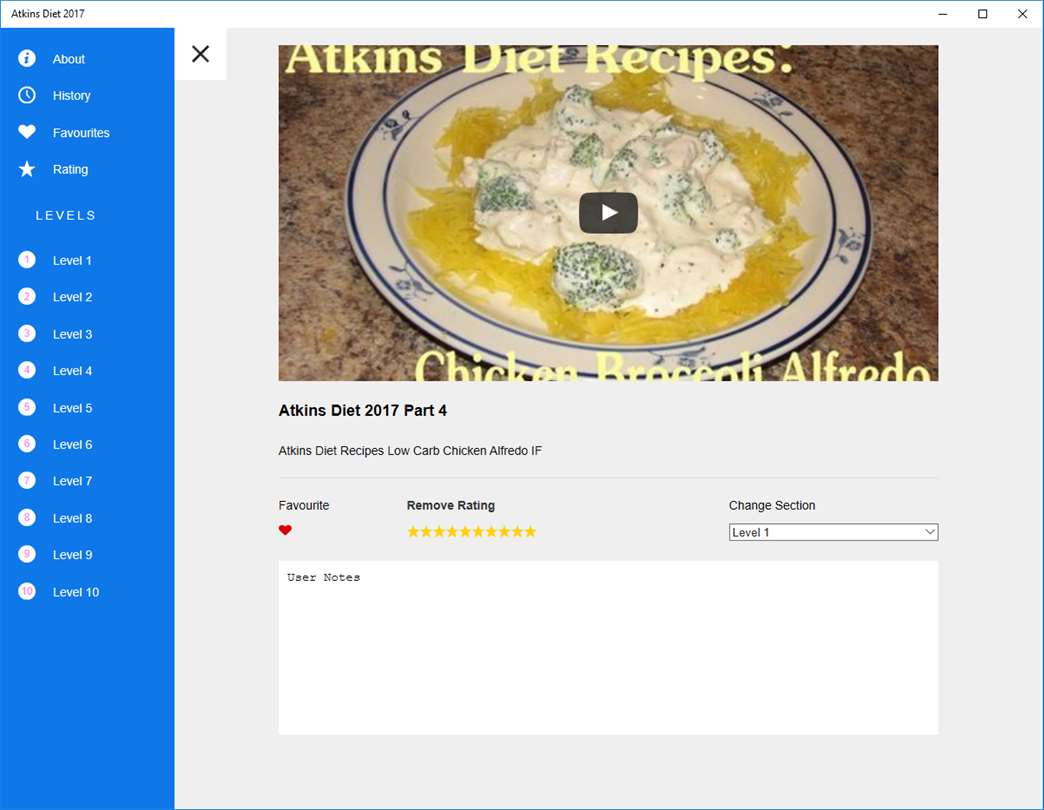Click the Rating star icon in sidebar
The width and height of the screenshot is (1044, 810).
point(27,169)
